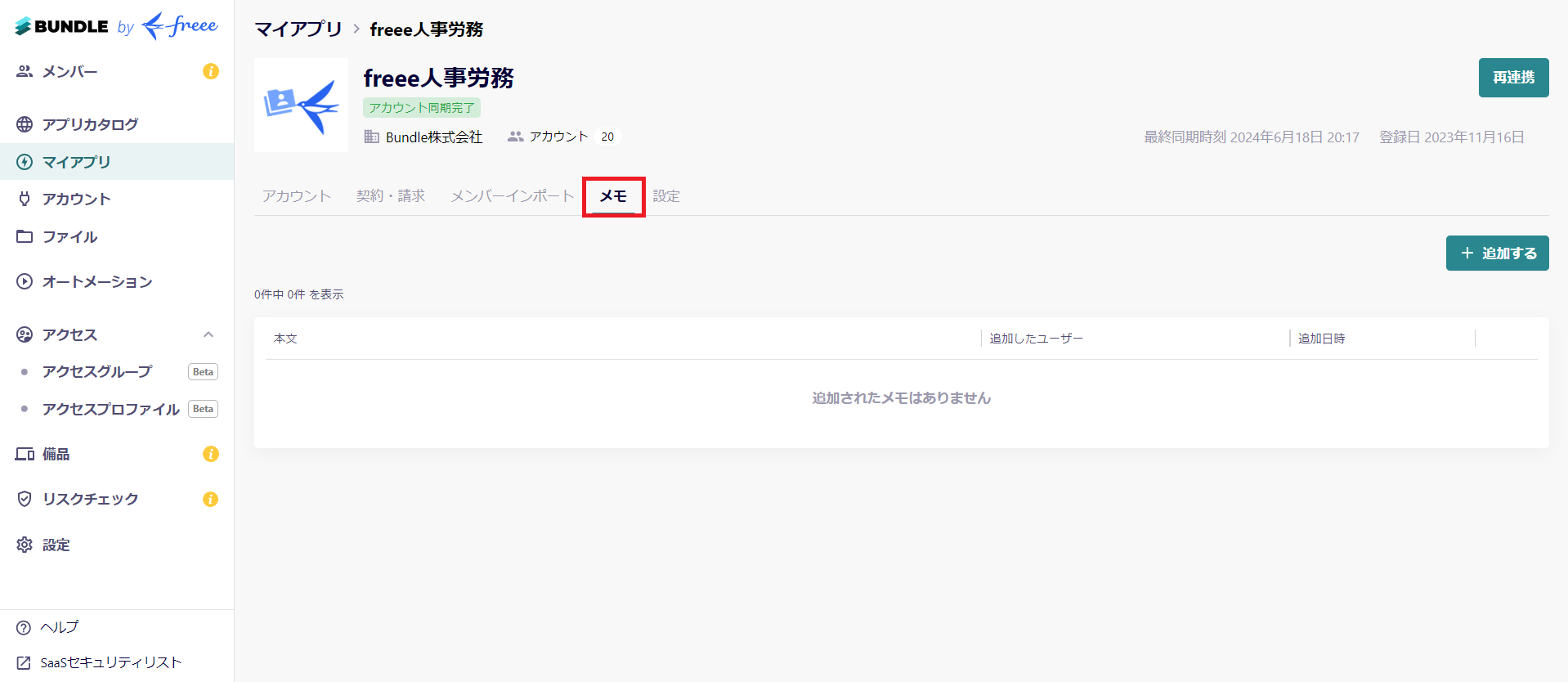Click the マイアプリ compass icon

tap(25, 162)
